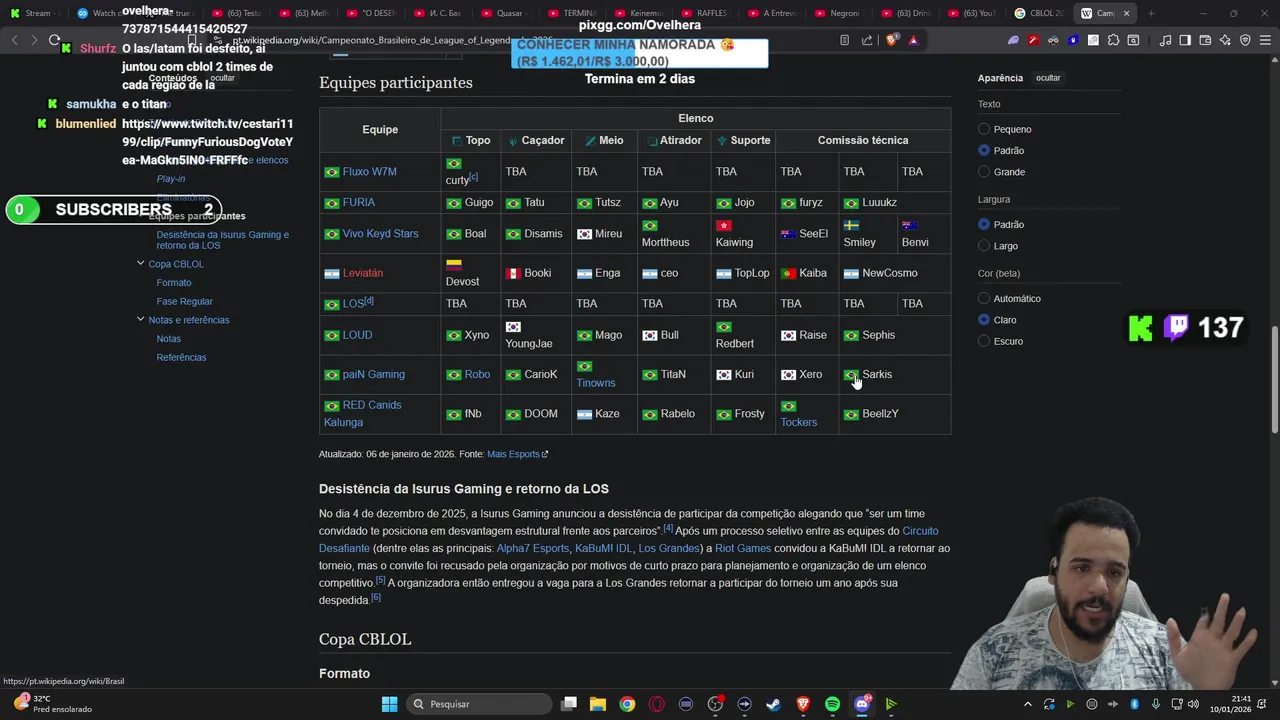The height and width of the screenshot is (720, 1280).
Task: Click the Argentina flag next to Leviatán
Action: point(331,273)
